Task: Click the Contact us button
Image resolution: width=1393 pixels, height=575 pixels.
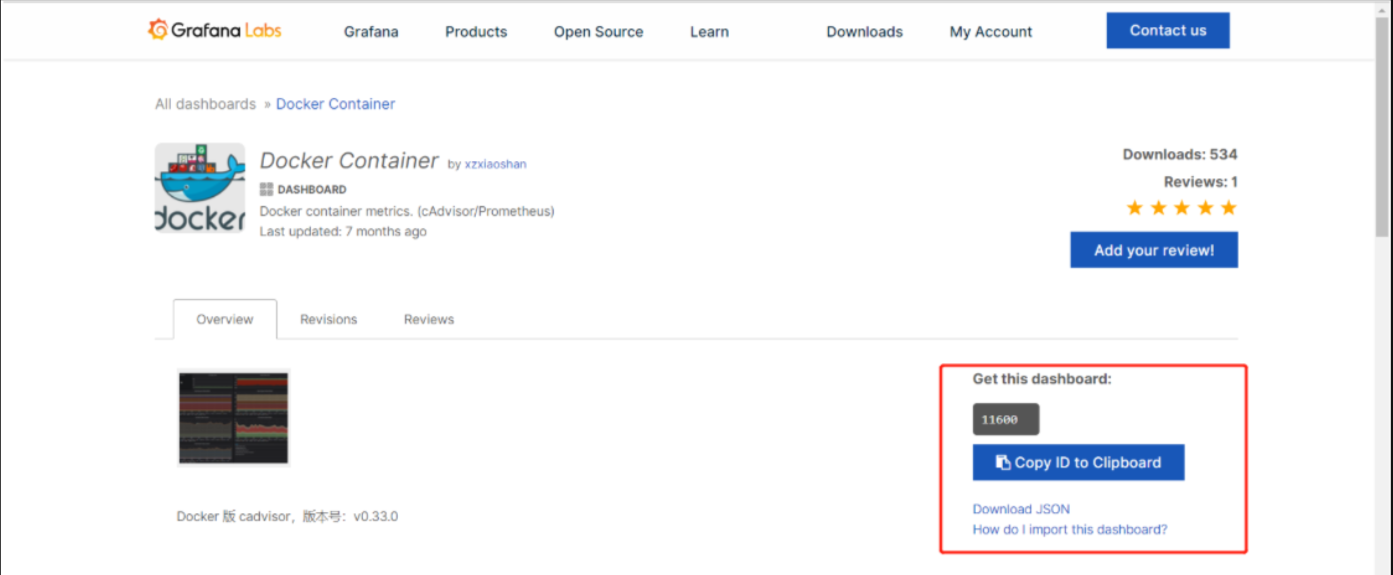Action: (x=1168, y=30)
